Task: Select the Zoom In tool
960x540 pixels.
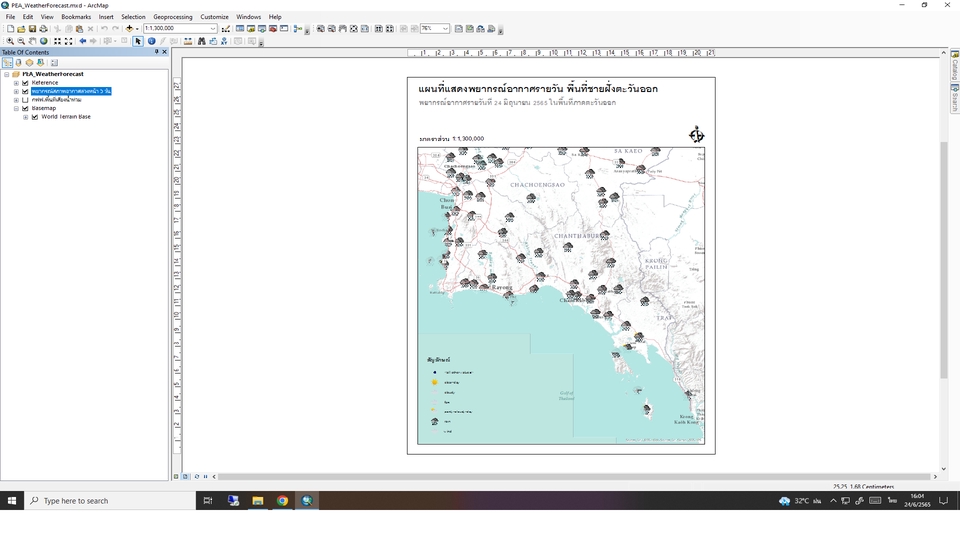Action: tap(10, 41)
